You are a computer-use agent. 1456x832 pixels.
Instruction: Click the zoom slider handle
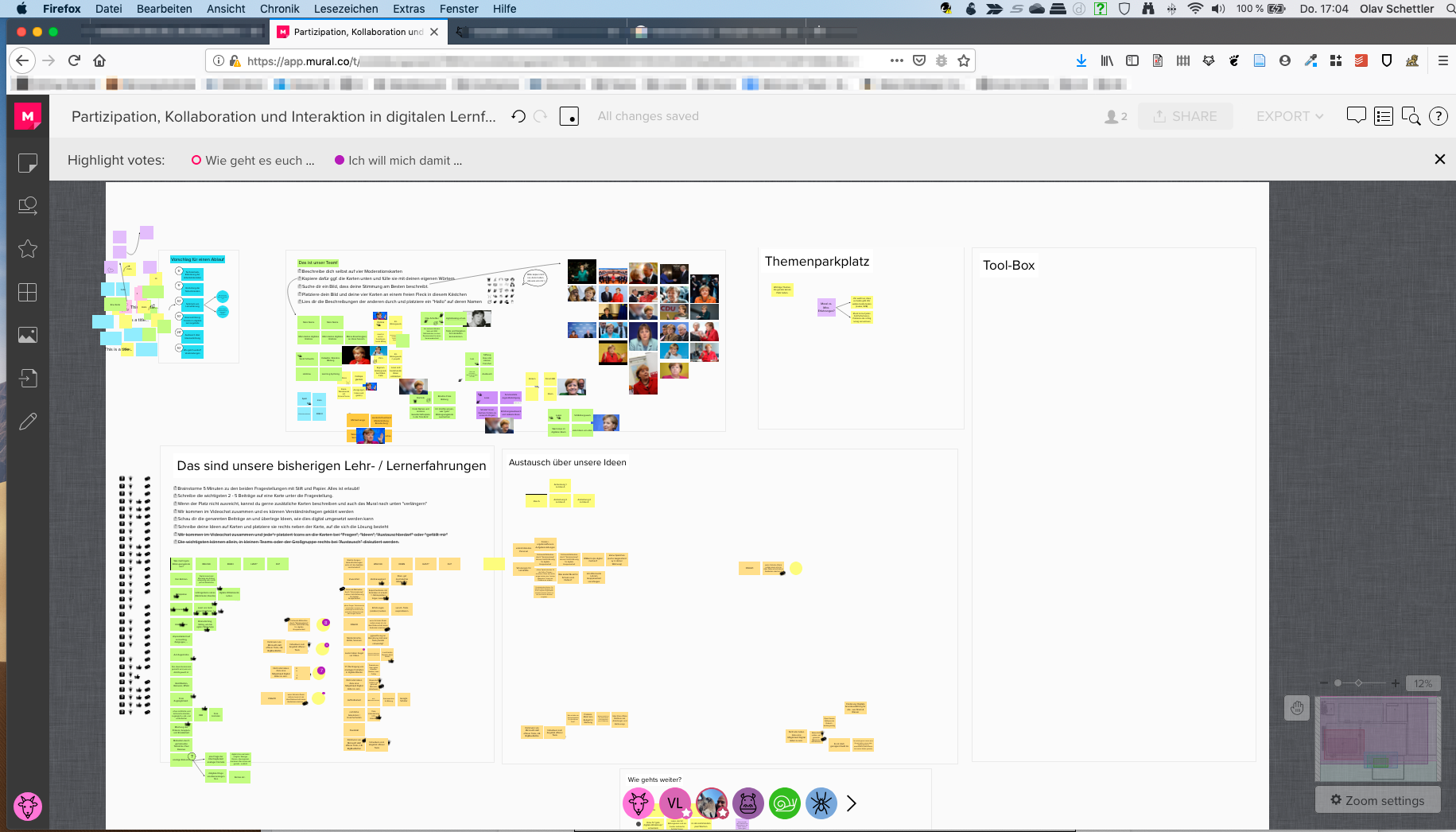point(1338,683)
